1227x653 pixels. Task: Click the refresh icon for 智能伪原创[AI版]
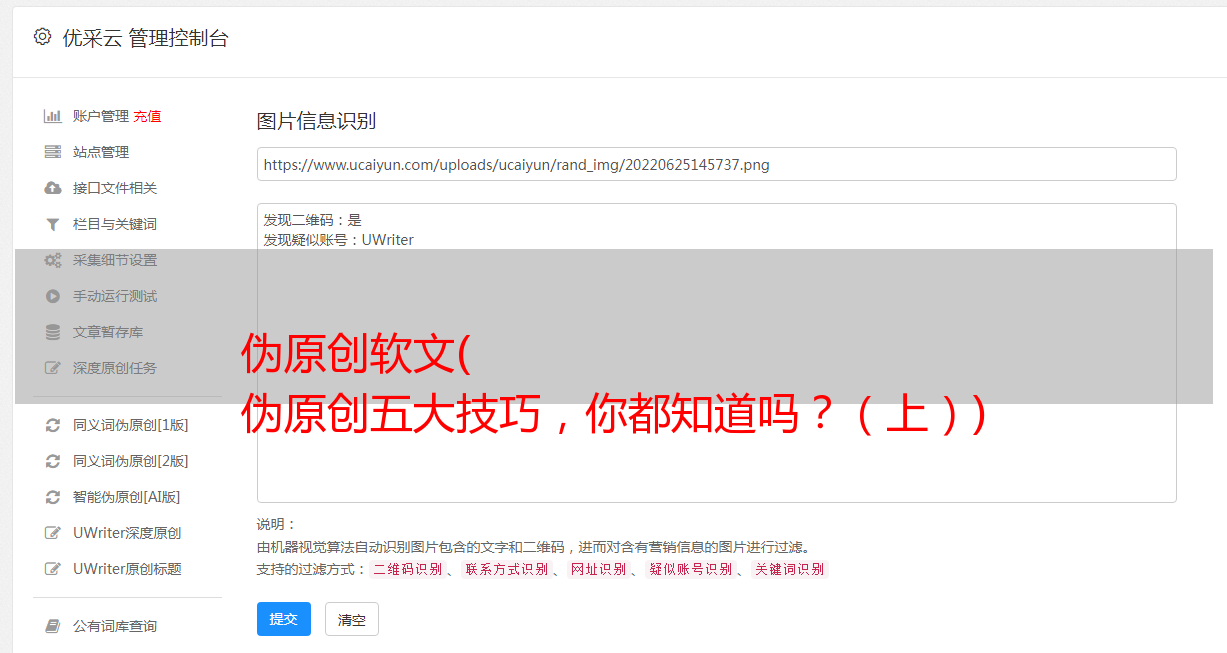coord(53,497)
